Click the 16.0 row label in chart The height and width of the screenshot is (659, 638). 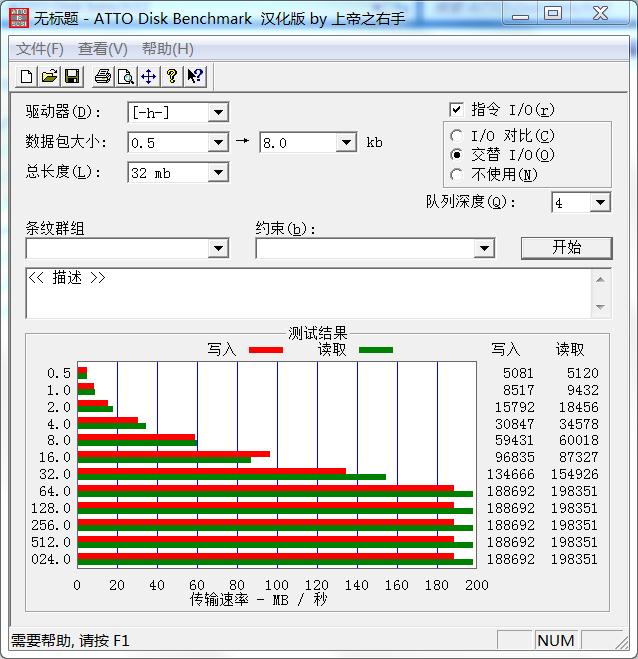pyautogui.click(x=55, y=457)
